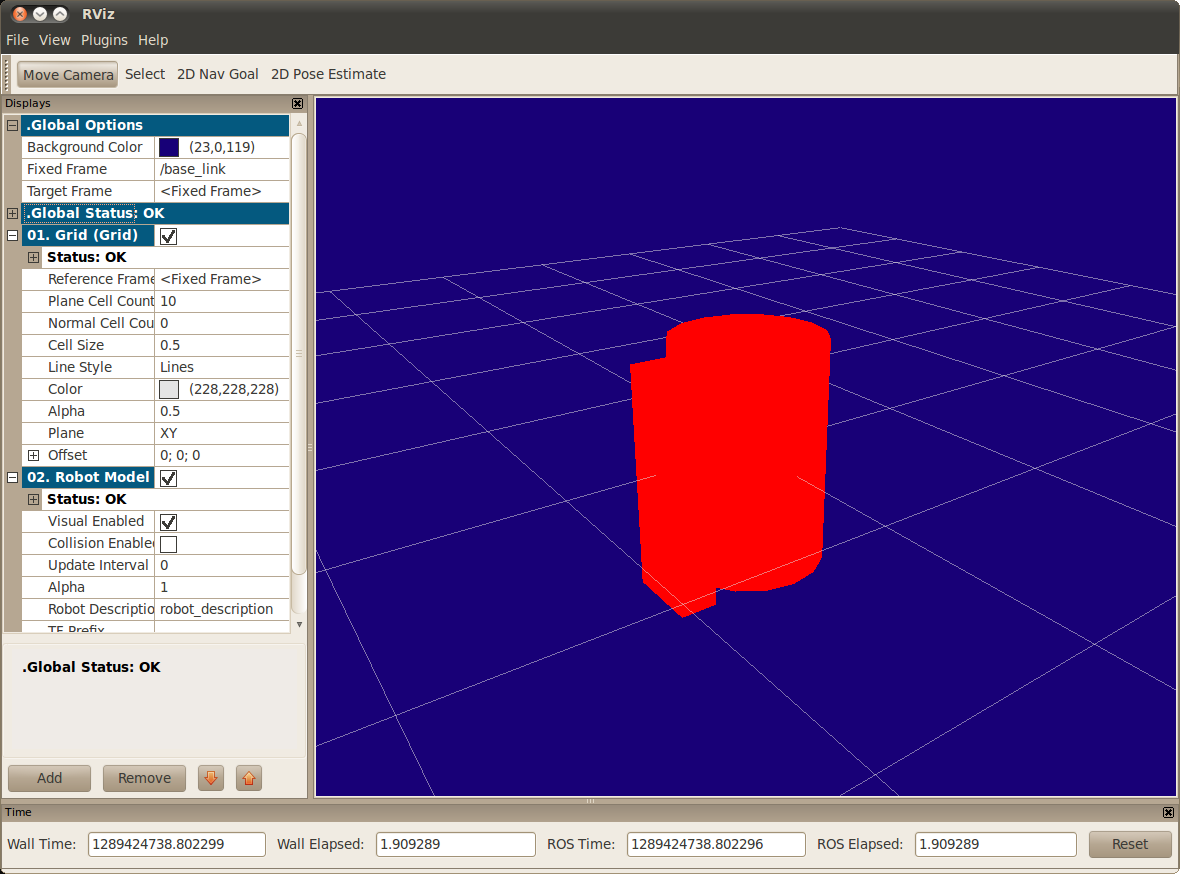This screenshot has width=1180, height=874.
Task: Activate the Move Camera tool
Action: coord(68,75)
